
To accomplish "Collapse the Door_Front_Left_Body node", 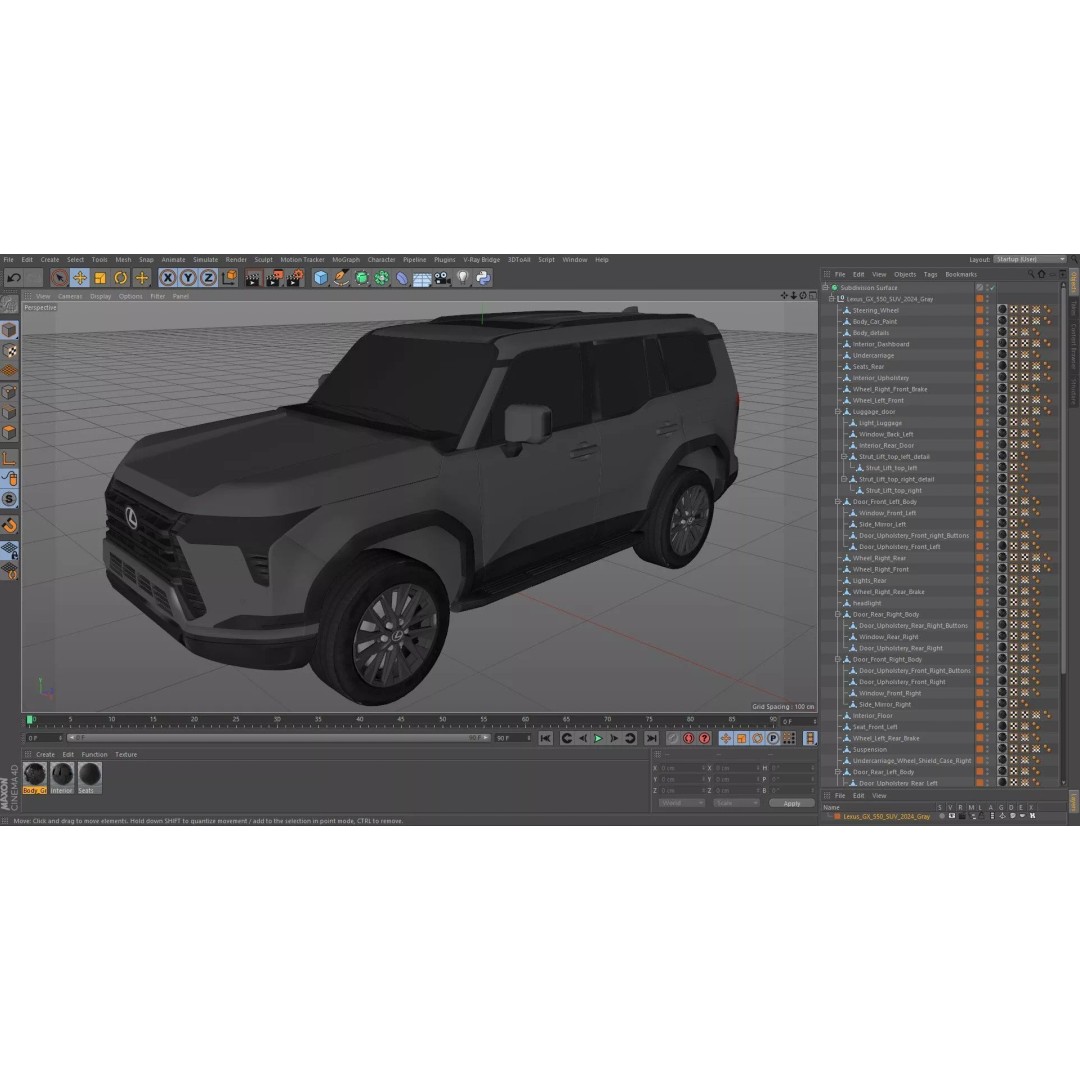I will [838, 501].
